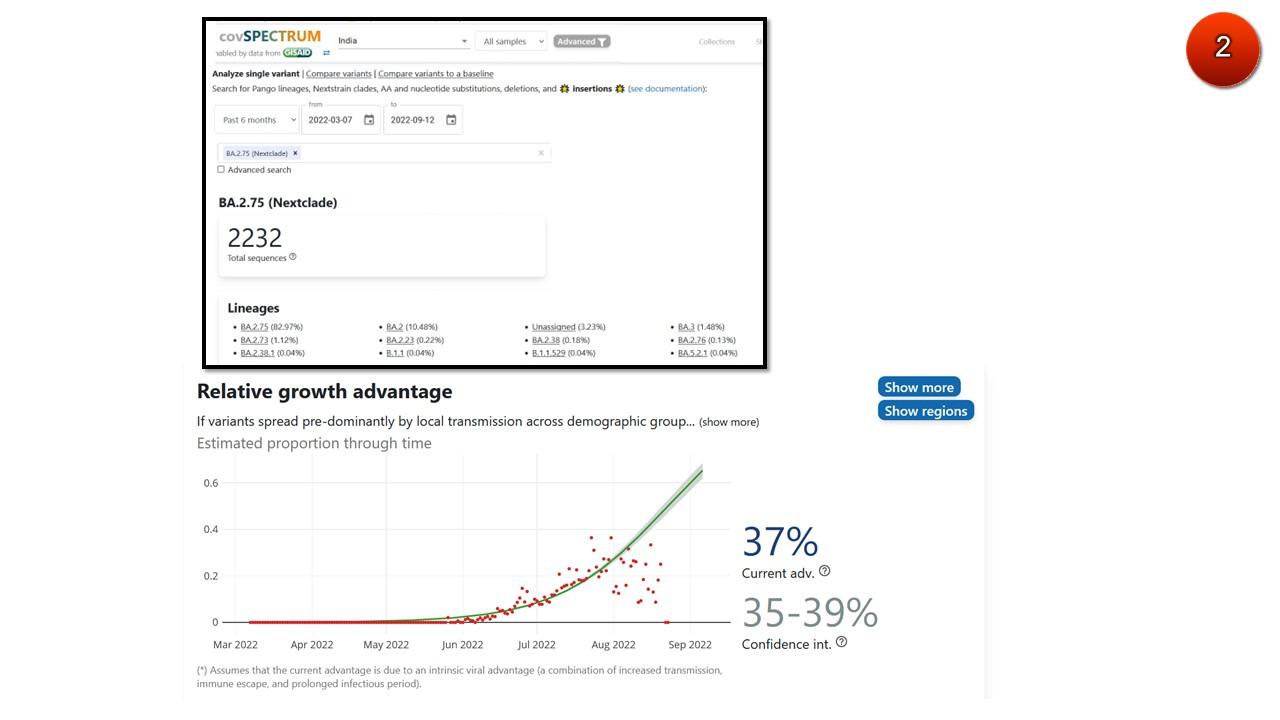The height and width of the screenshot is (720, 1280).
Task: Expand the Past 6 months dropdown
Action: [259, 120]
